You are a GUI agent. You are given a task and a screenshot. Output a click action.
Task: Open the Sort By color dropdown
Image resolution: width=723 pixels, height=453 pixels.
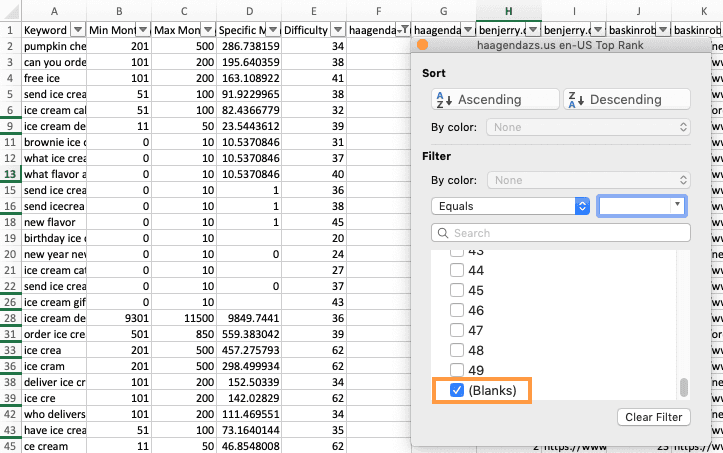click(588, 127)
